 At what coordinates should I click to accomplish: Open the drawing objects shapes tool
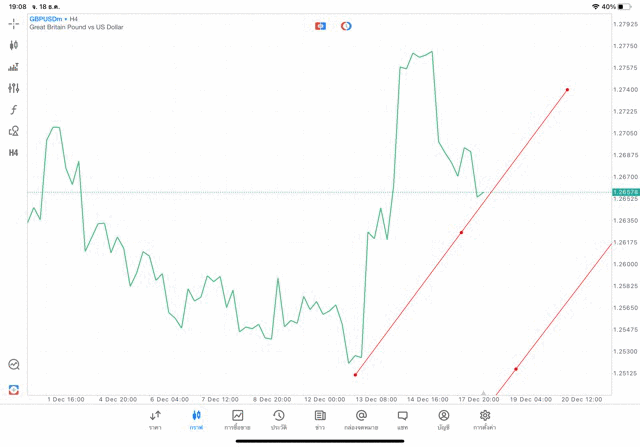click(x=14, y=131)
